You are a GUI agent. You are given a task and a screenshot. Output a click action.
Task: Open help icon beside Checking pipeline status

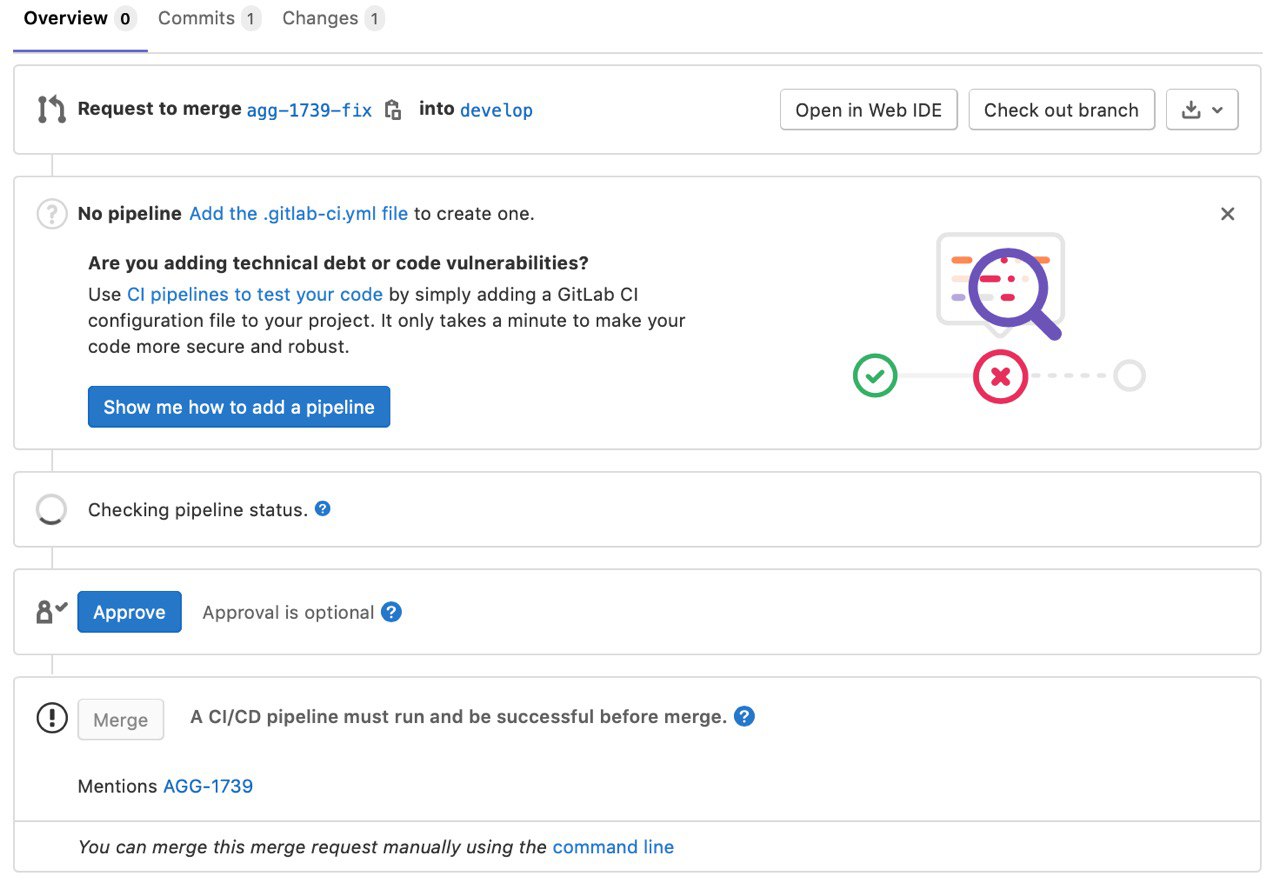323,508
